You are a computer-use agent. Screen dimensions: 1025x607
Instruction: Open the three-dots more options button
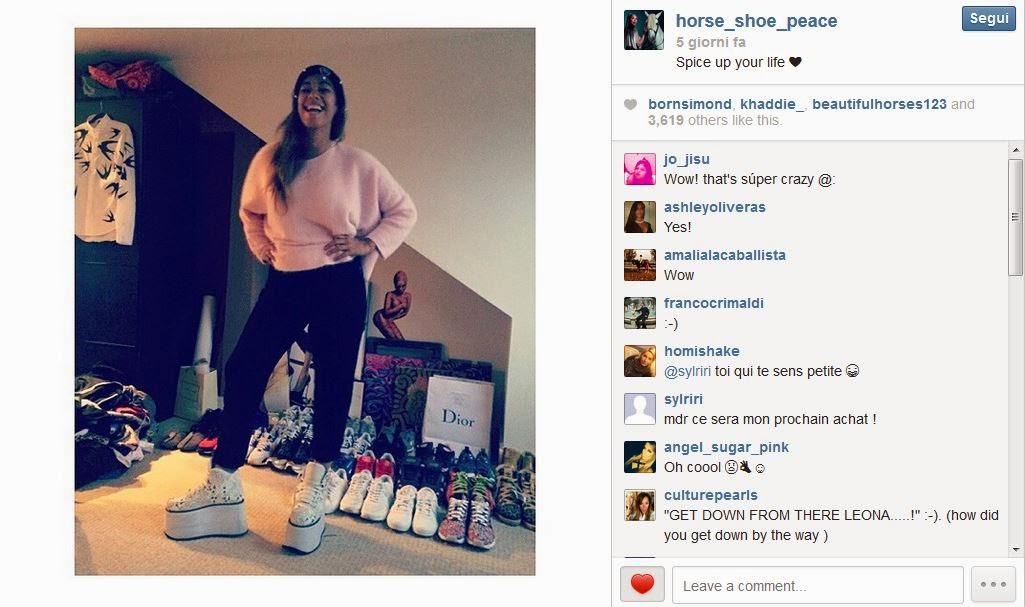[x=993, y=584]
